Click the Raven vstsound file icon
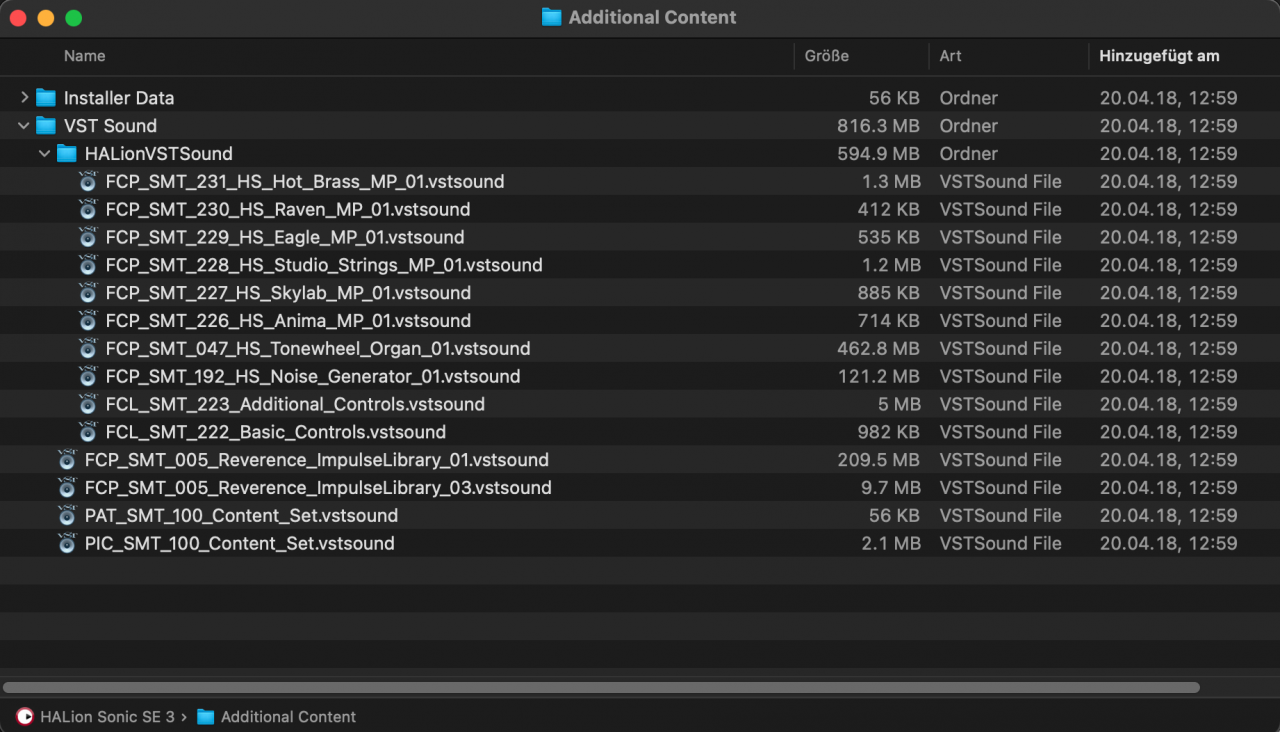1280x732 pixels. [x=88, y=210]
